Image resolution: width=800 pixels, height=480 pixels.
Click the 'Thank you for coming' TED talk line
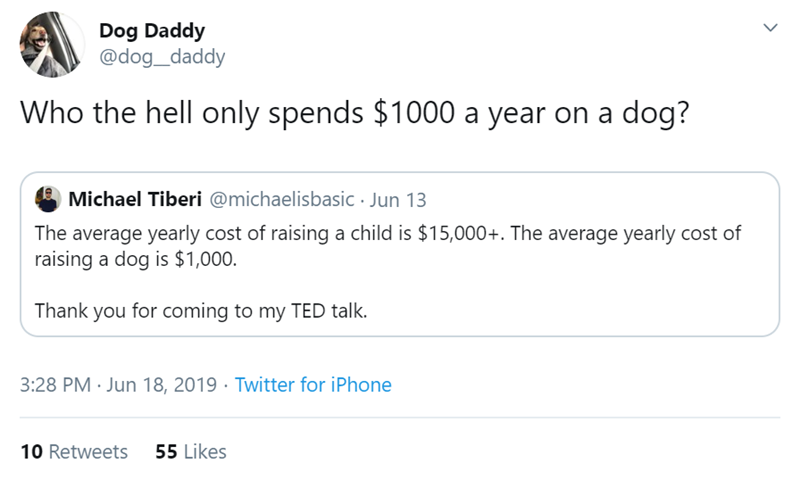(x=201, y=311)
